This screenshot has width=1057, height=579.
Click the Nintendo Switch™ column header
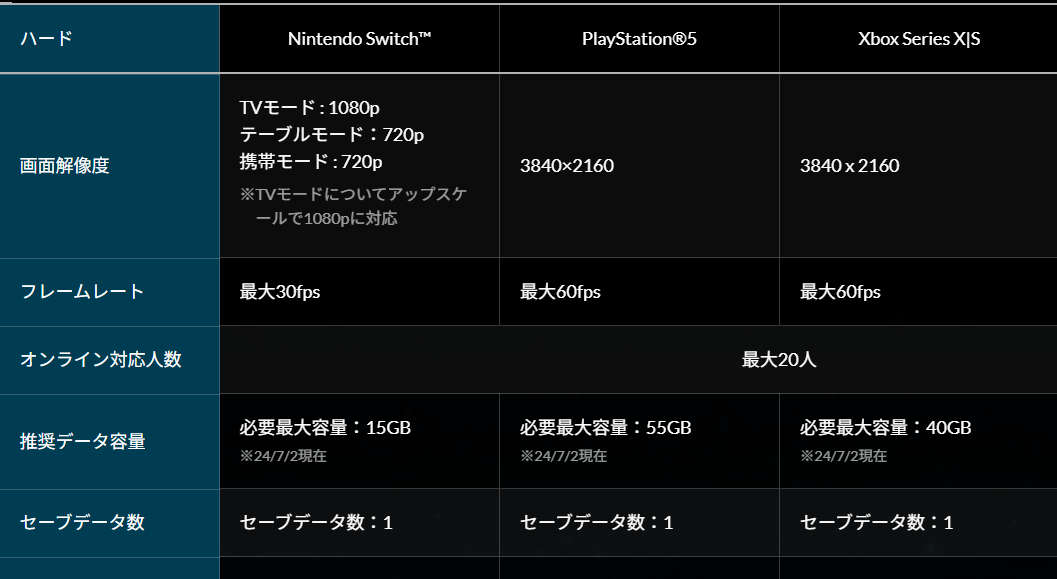pos(359,39)
